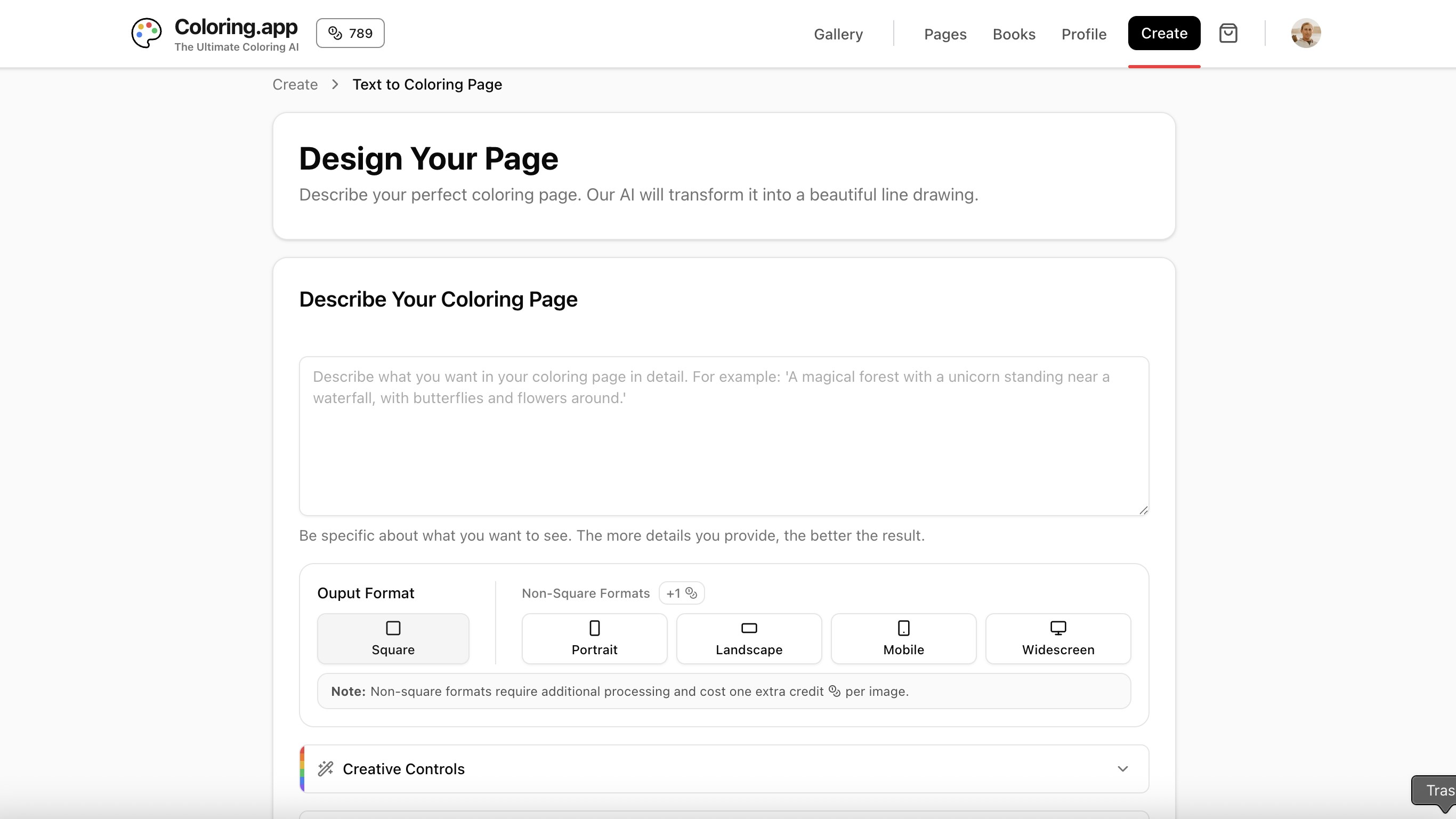Click the Creative Controls chevron arrow
The image size is (1456, 819).
(1122, 769)
